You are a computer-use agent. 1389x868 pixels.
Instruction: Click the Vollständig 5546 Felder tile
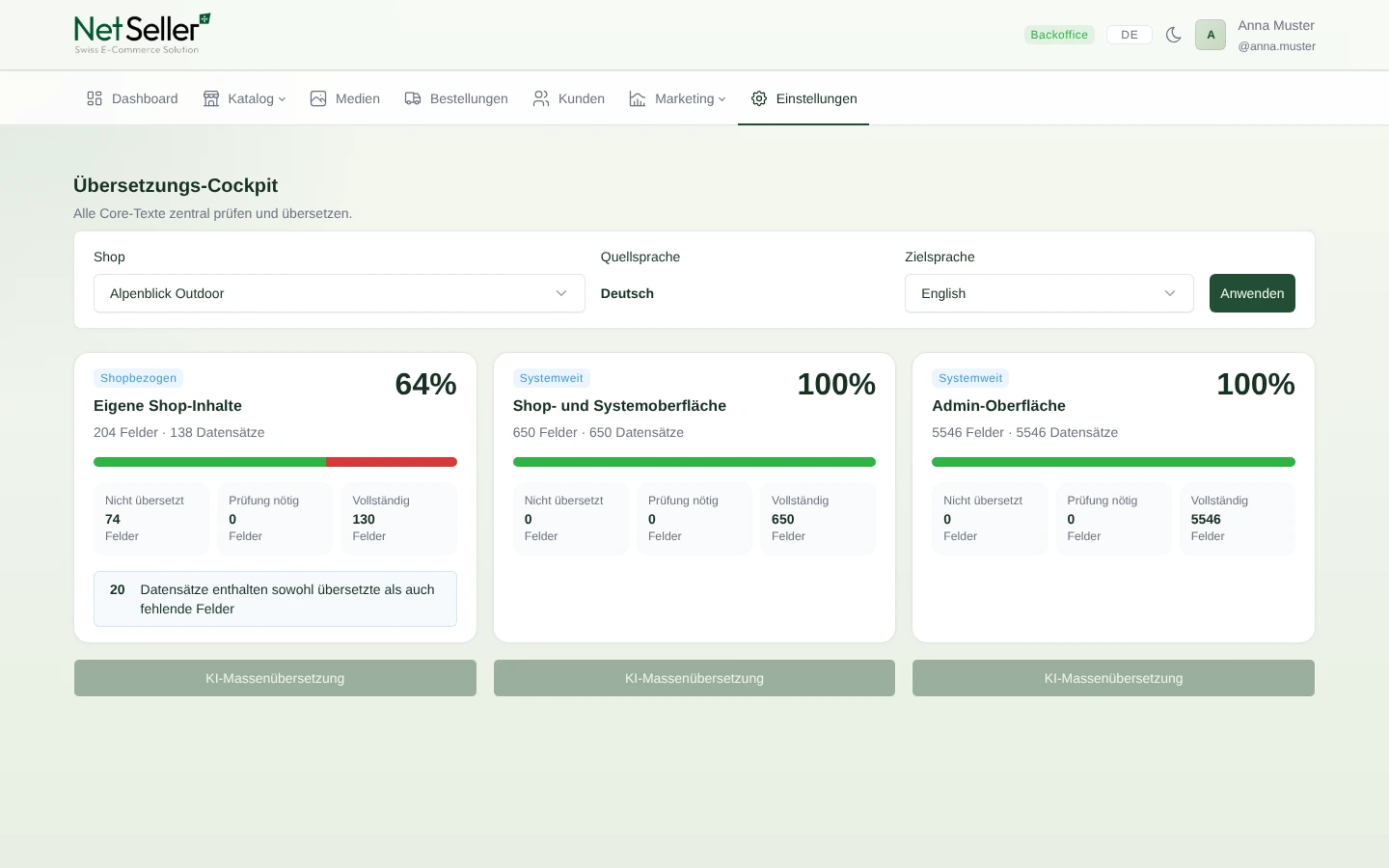(1237, 519)
